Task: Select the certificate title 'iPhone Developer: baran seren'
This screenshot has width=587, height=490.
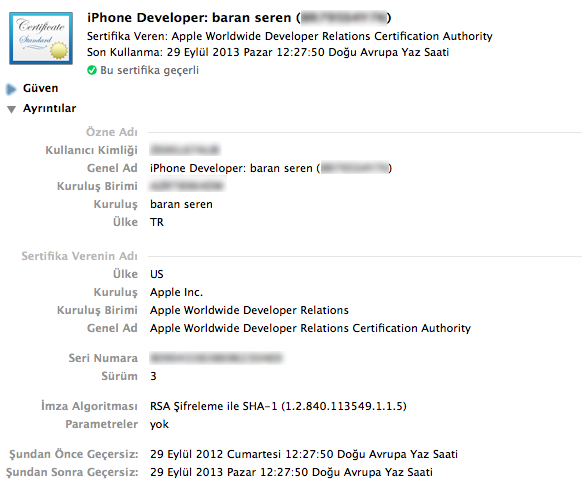Action: tap(239, 18)
